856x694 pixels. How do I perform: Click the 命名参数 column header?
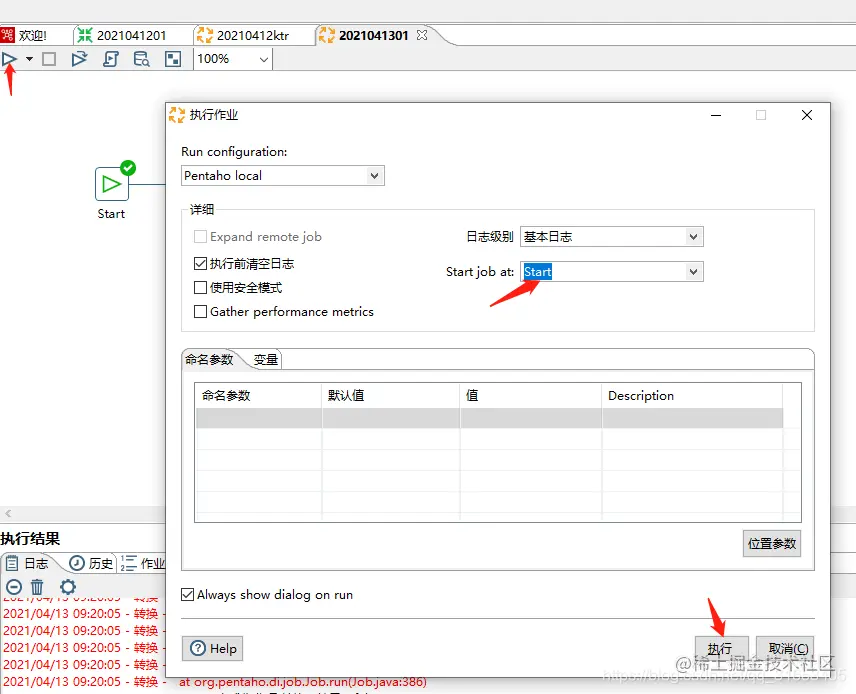tap(258, 395)
